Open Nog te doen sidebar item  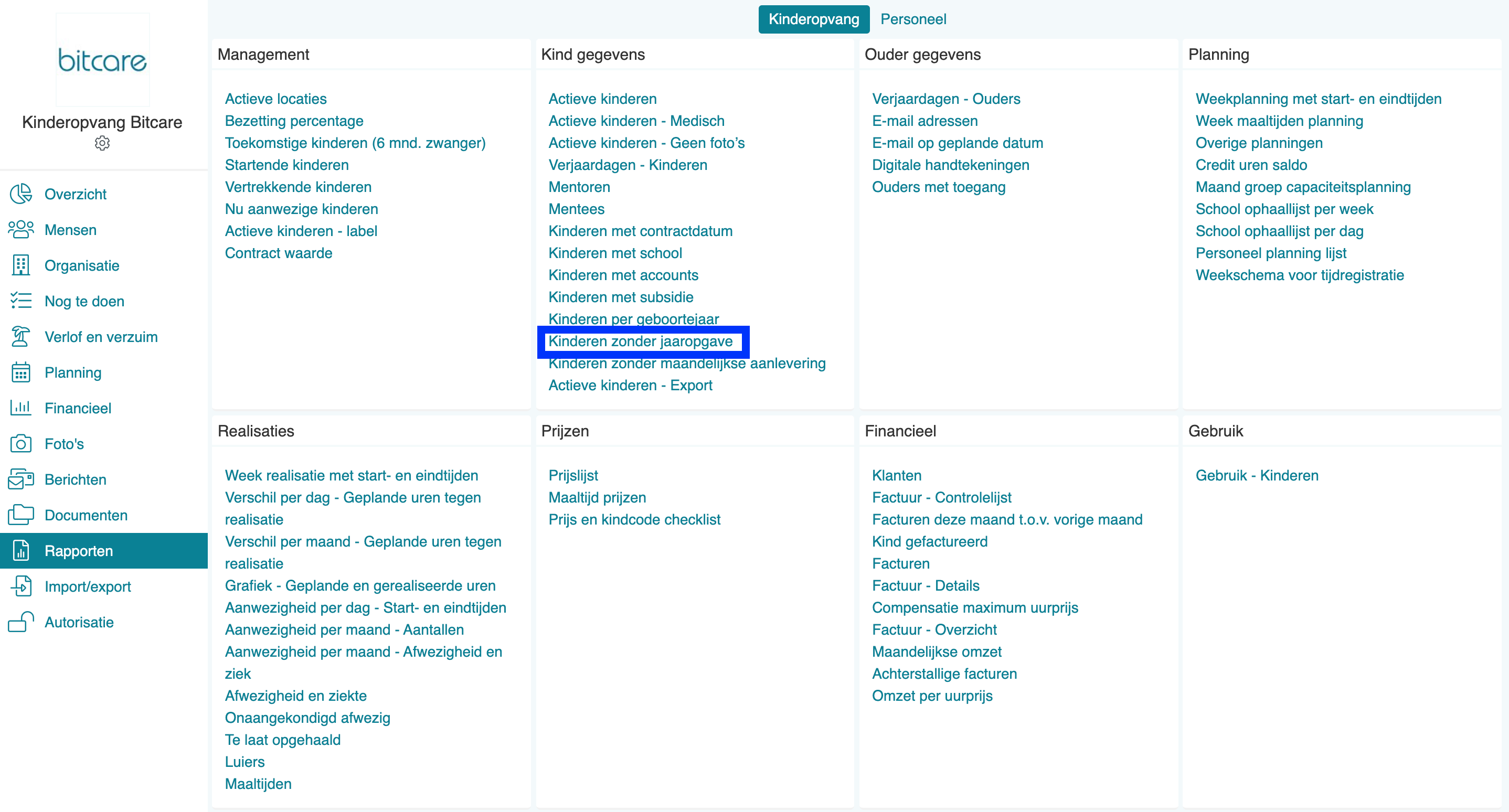pyautogui.click(x=84, y=302)
